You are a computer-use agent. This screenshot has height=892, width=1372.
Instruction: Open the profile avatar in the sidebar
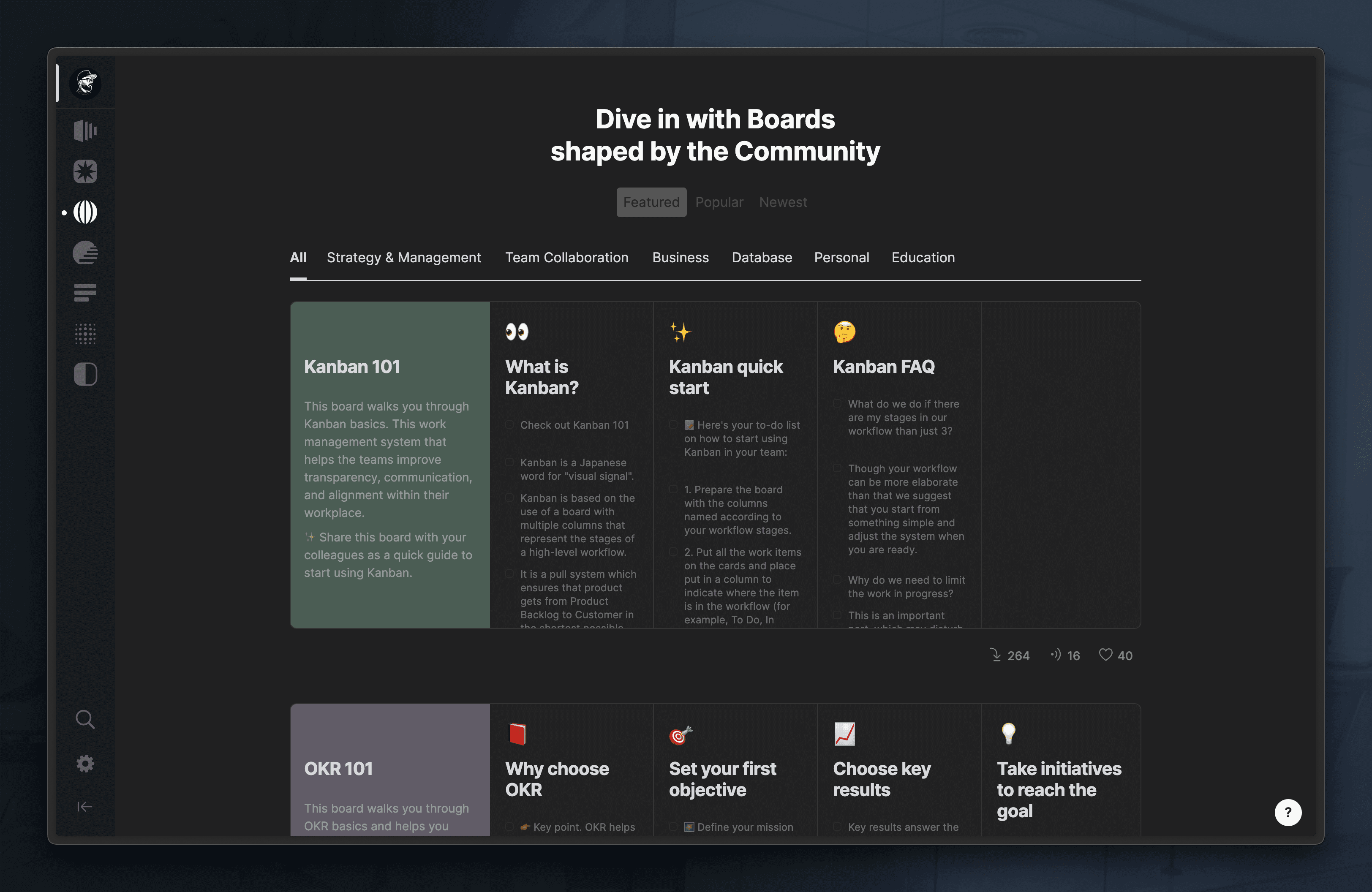click(x=85, y=83)
